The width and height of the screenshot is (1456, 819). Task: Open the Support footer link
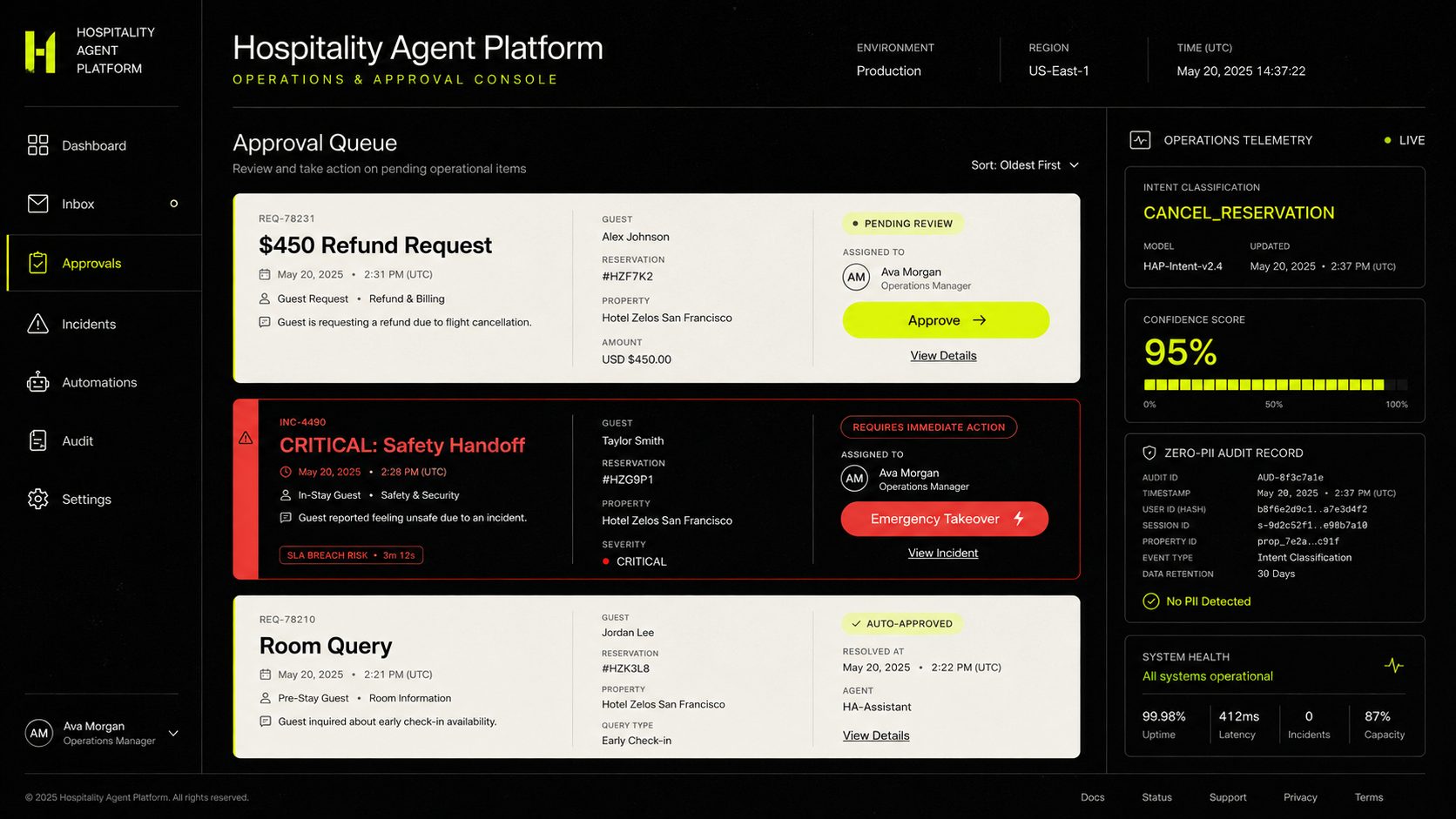(1228, 797)
